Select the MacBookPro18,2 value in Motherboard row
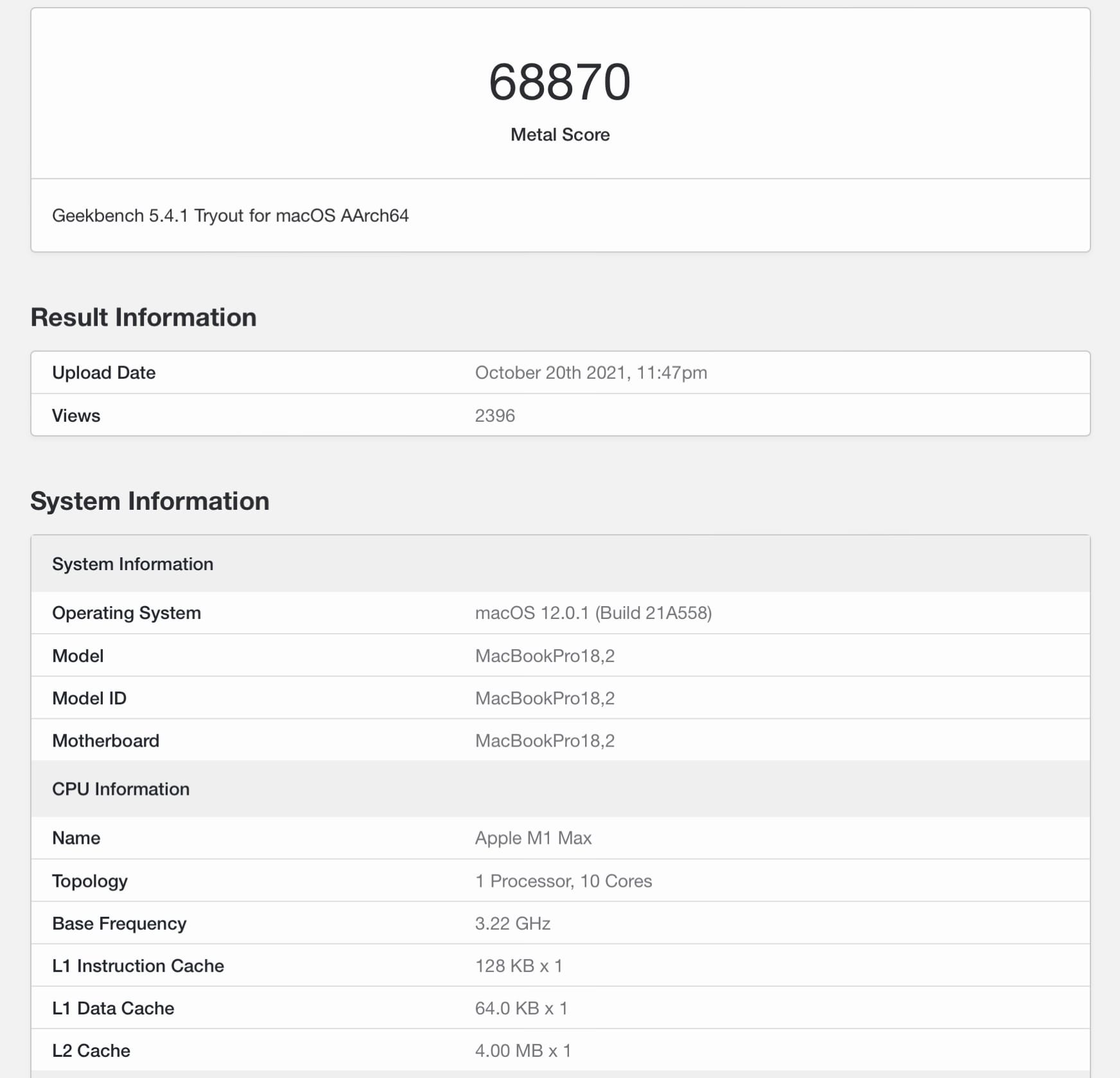This screenshot has height=1078, width=1120. click(x=545, y=740)
